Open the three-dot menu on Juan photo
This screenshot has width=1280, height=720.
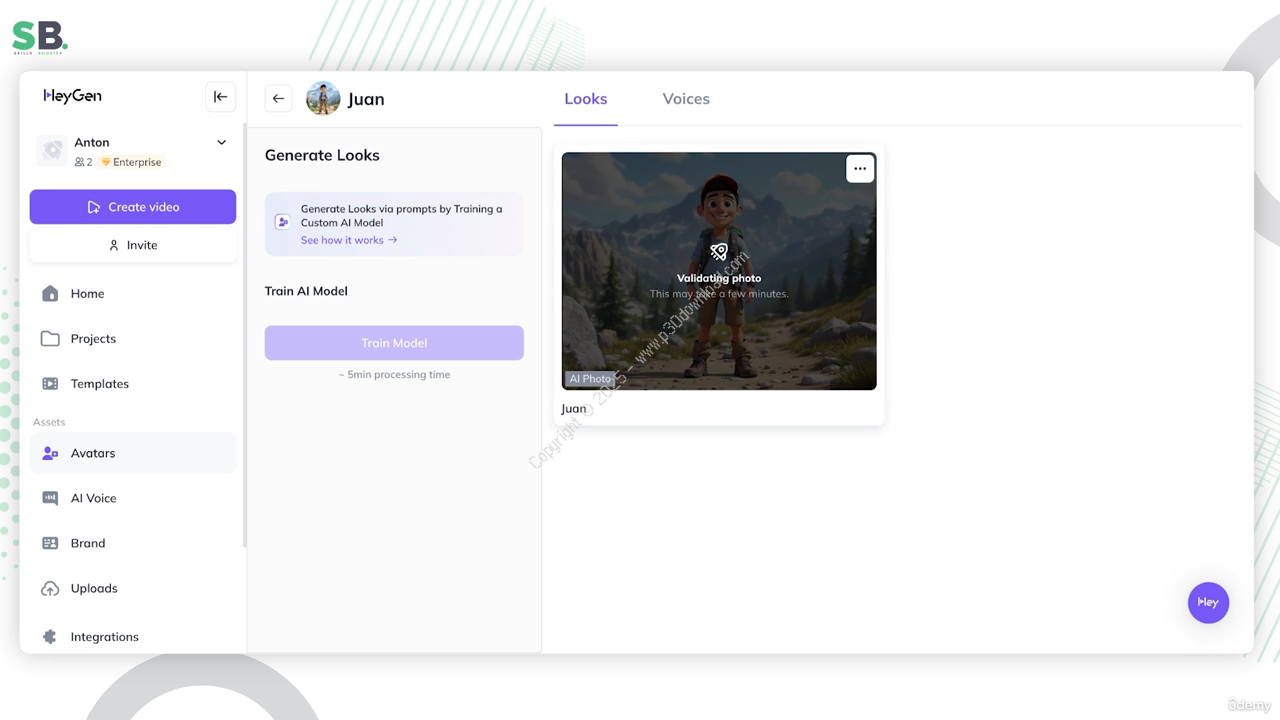point(860,169)
